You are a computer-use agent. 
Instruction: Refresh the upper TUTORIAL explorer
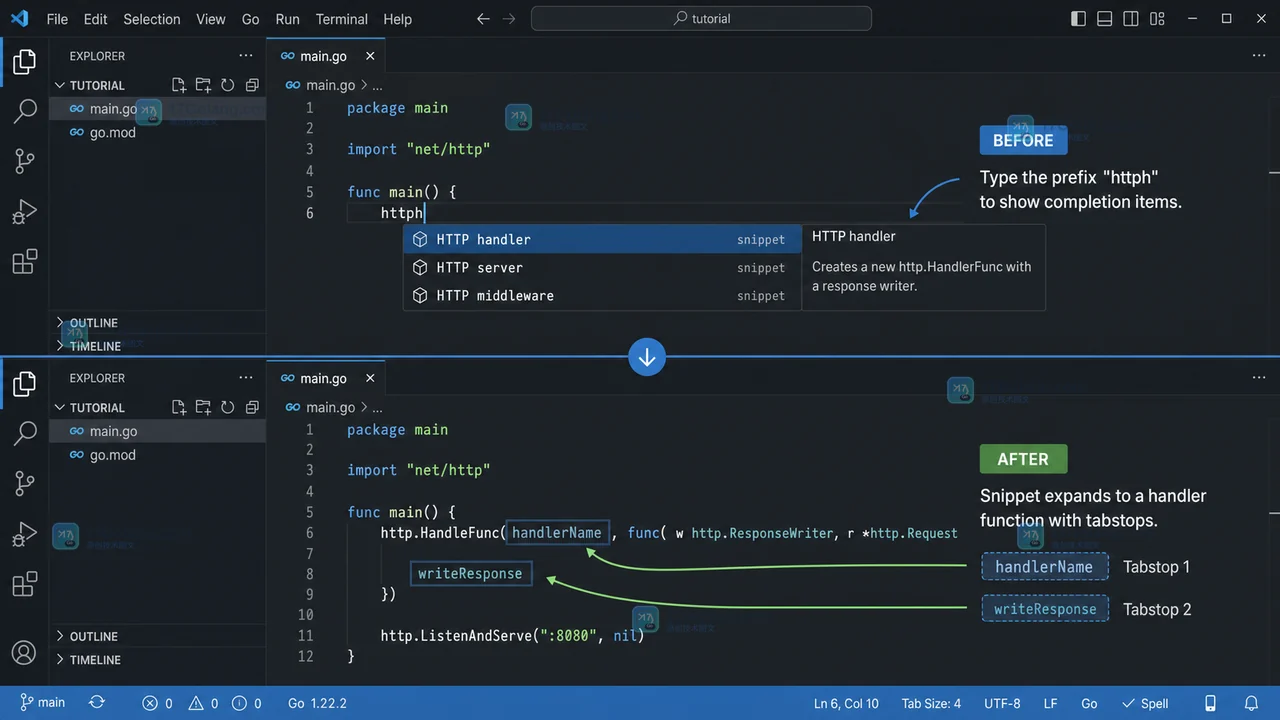[x=227, y=85]
